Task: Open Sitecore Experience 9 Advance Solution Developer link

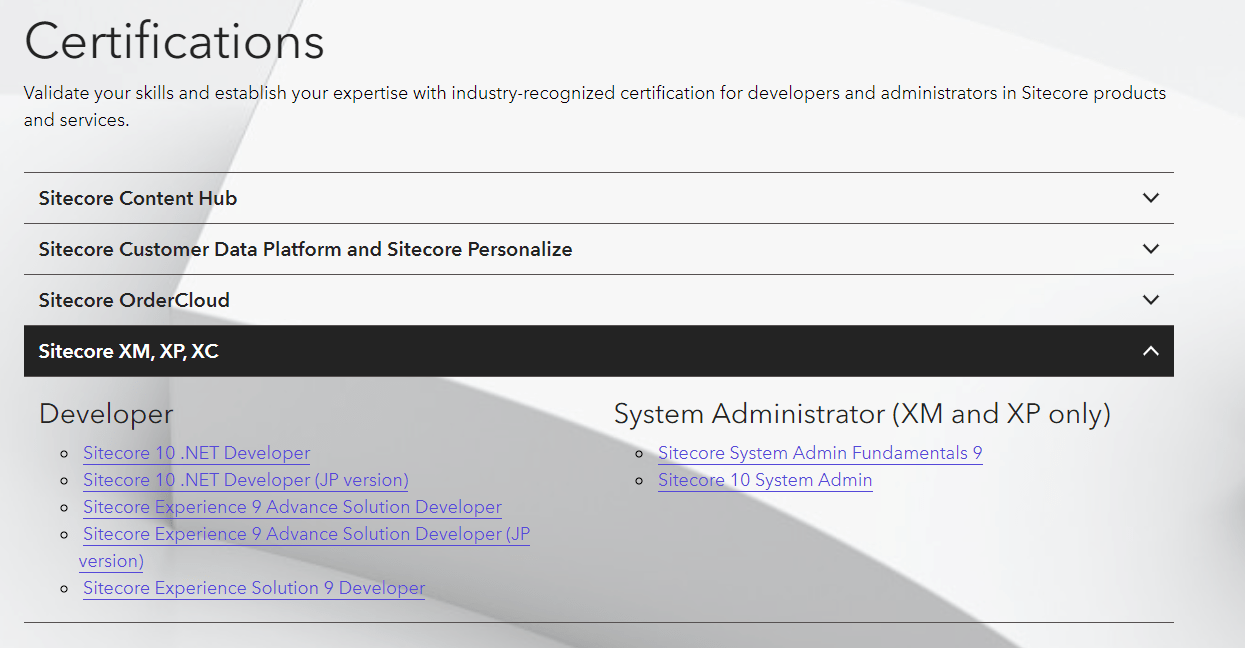Action: coord(292,507)
